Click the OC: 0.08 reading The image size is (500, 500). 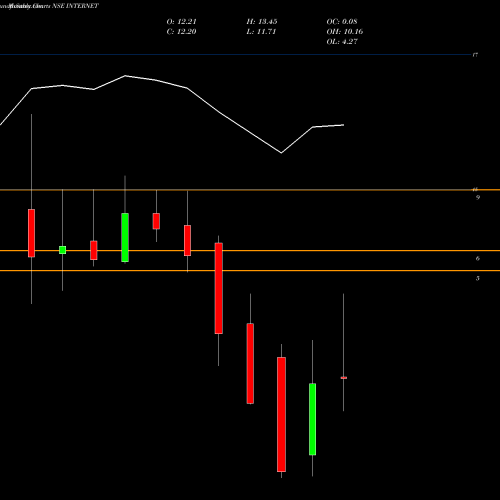coord(342,22)
